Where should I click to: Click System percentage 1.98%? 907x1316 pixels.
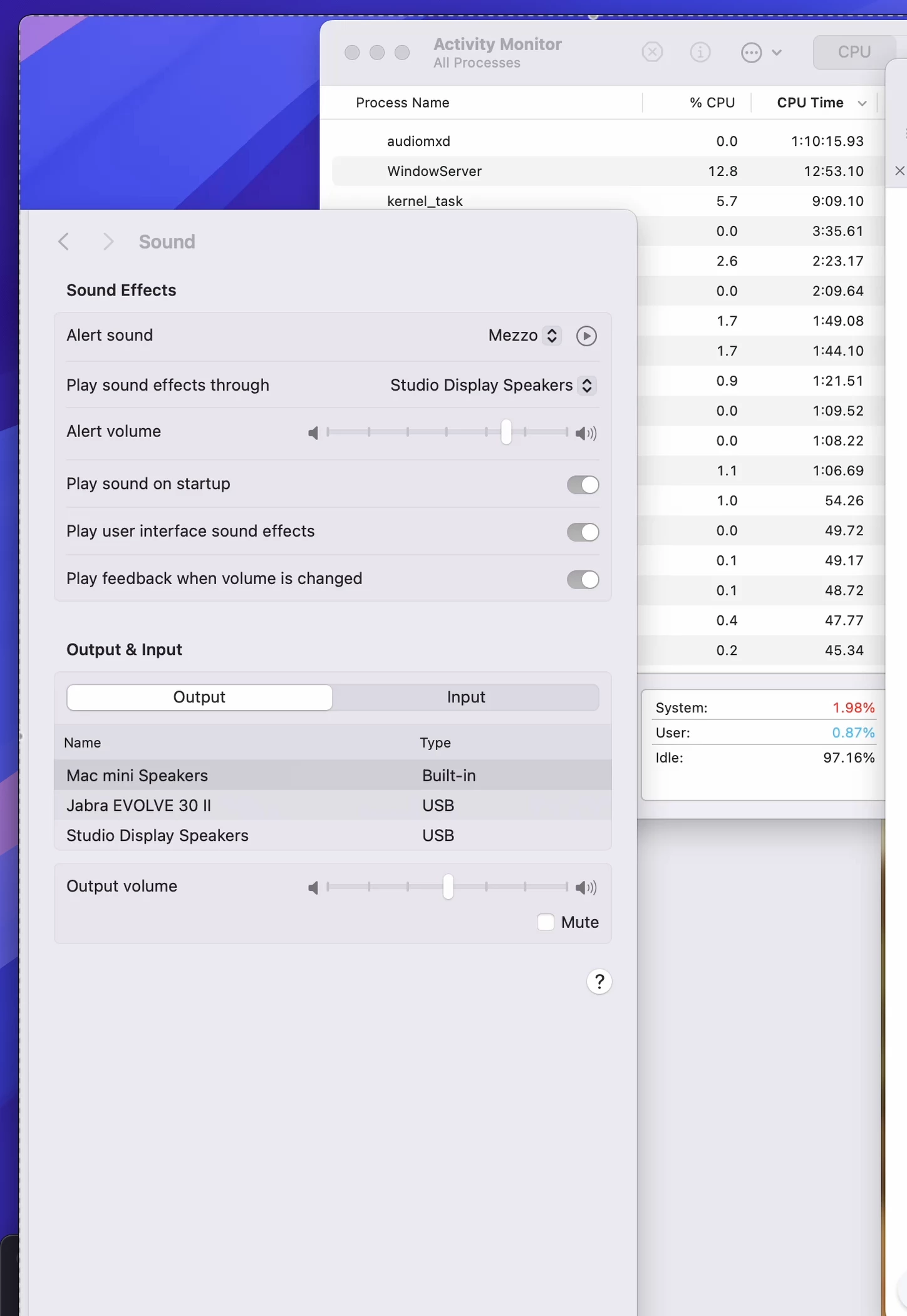tap(853, 707)
